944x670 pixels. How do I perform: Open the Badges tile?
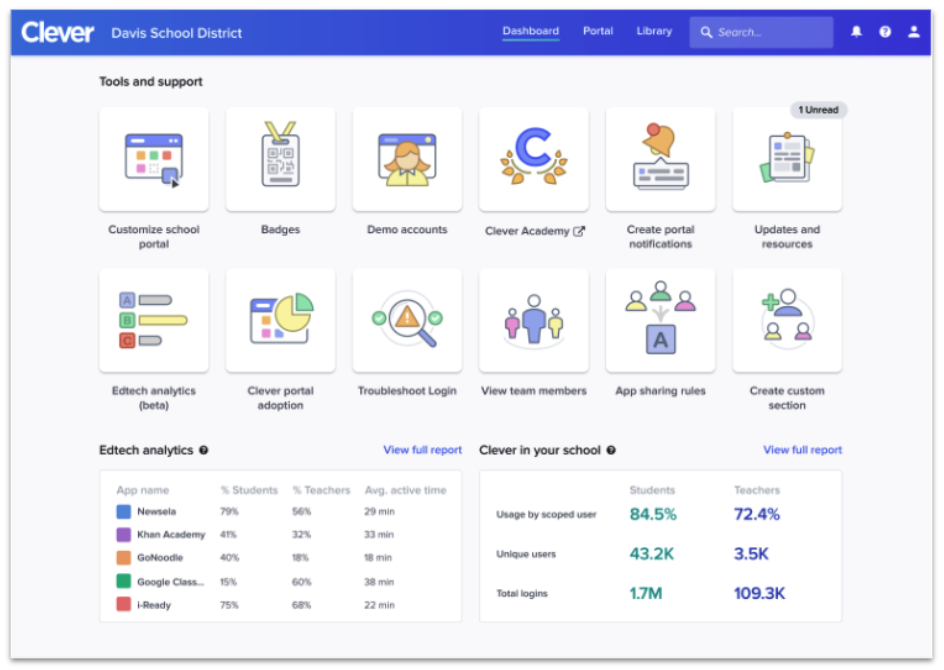[x=280, y=159]
